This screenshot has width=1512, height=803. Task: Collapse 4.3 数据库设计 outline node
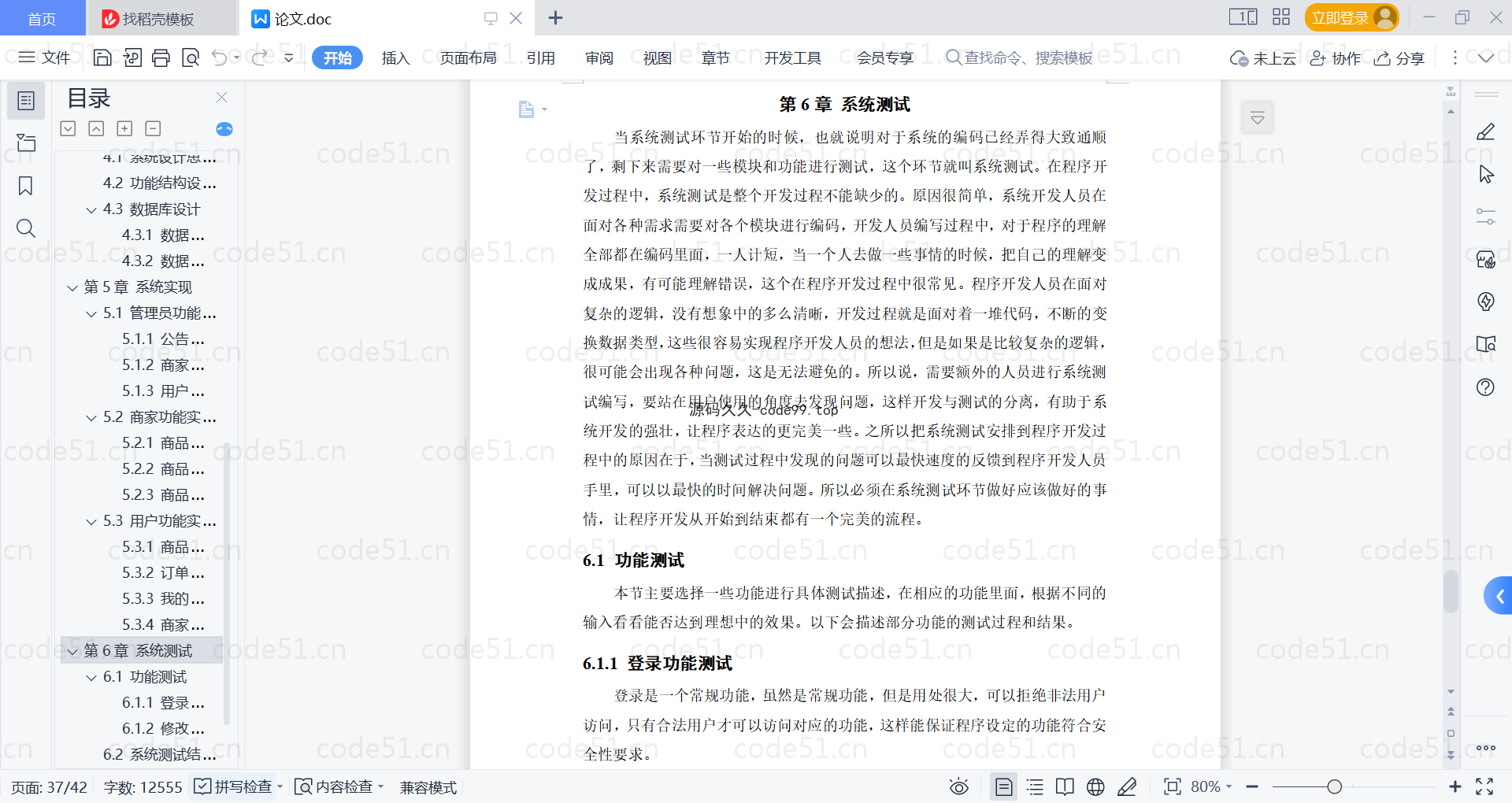point(91,210)
